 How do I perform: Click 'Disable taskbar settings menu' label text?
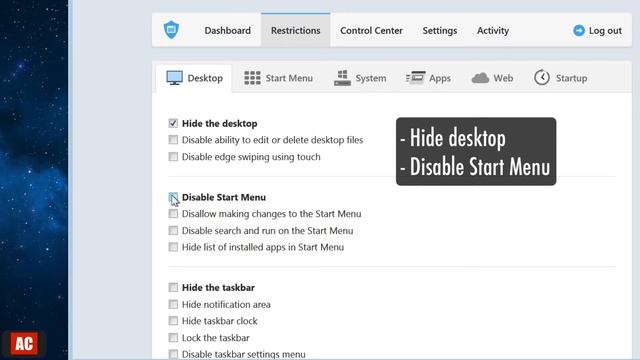coord(244,354)
